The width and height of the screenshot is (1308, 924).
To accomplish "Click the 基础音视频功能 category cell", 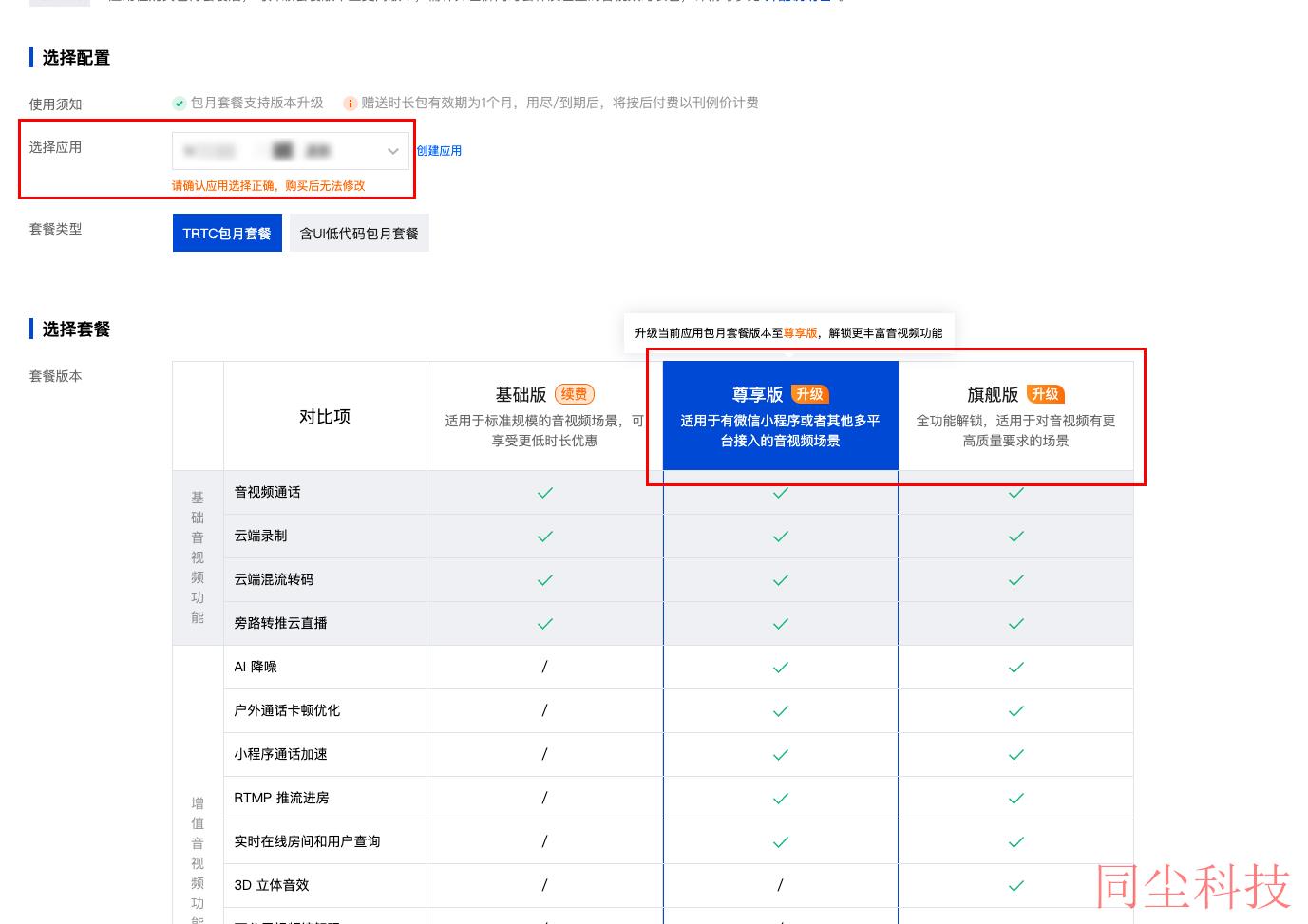I will 198,557.
